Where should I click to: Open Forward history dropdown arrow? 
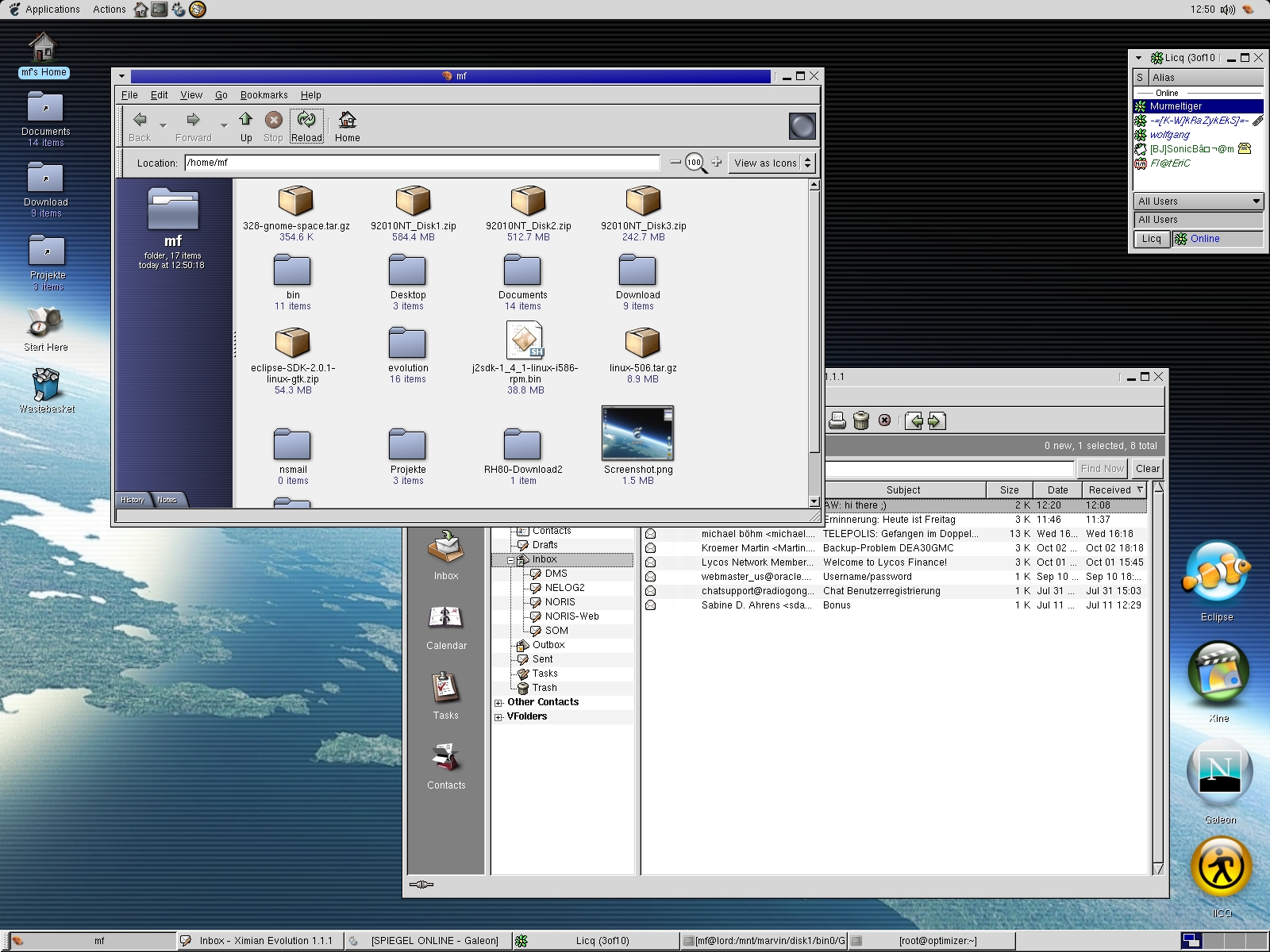click(224, 125)
